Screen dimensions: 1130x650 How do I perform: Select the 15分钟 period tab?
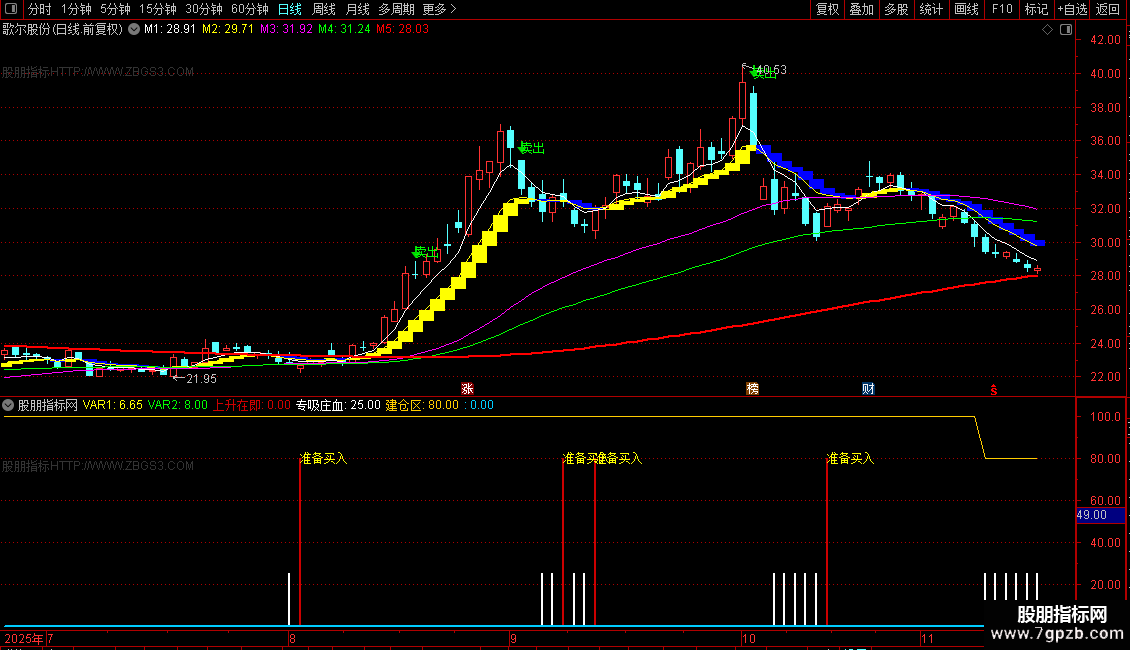tap(157, 9)
